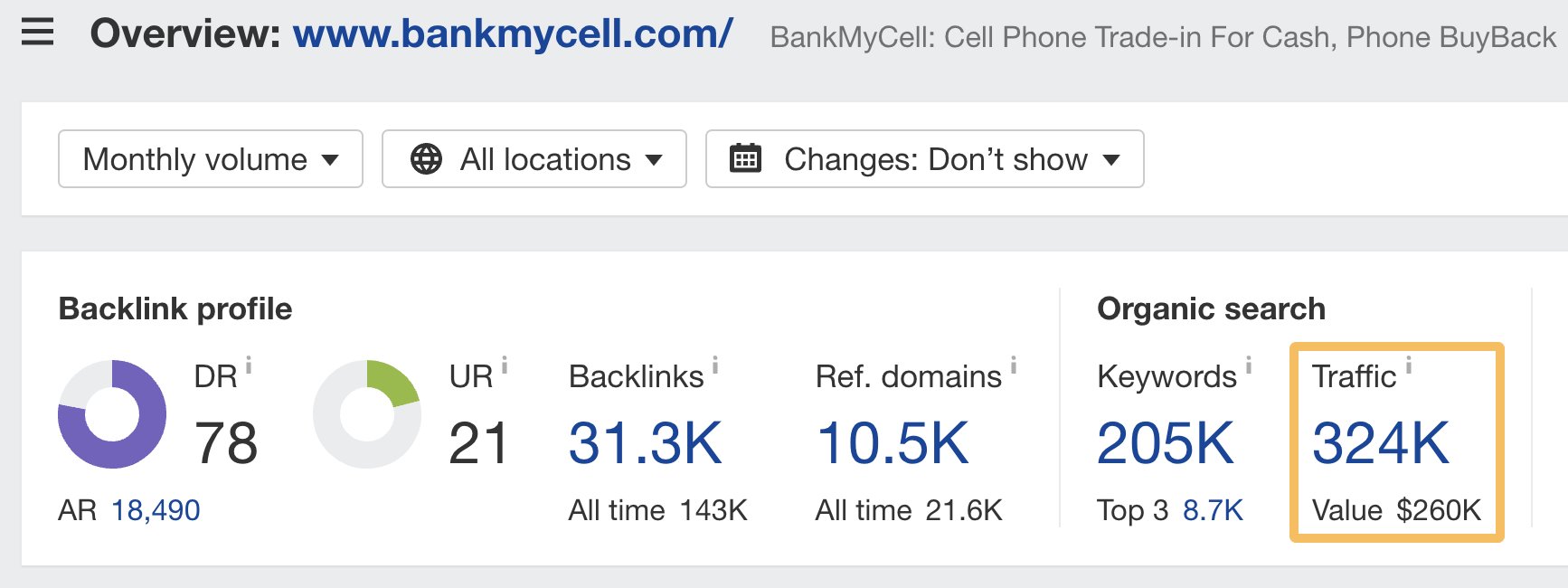Click the info icon beside Backlinks
1568x588 pixels.
715,365
